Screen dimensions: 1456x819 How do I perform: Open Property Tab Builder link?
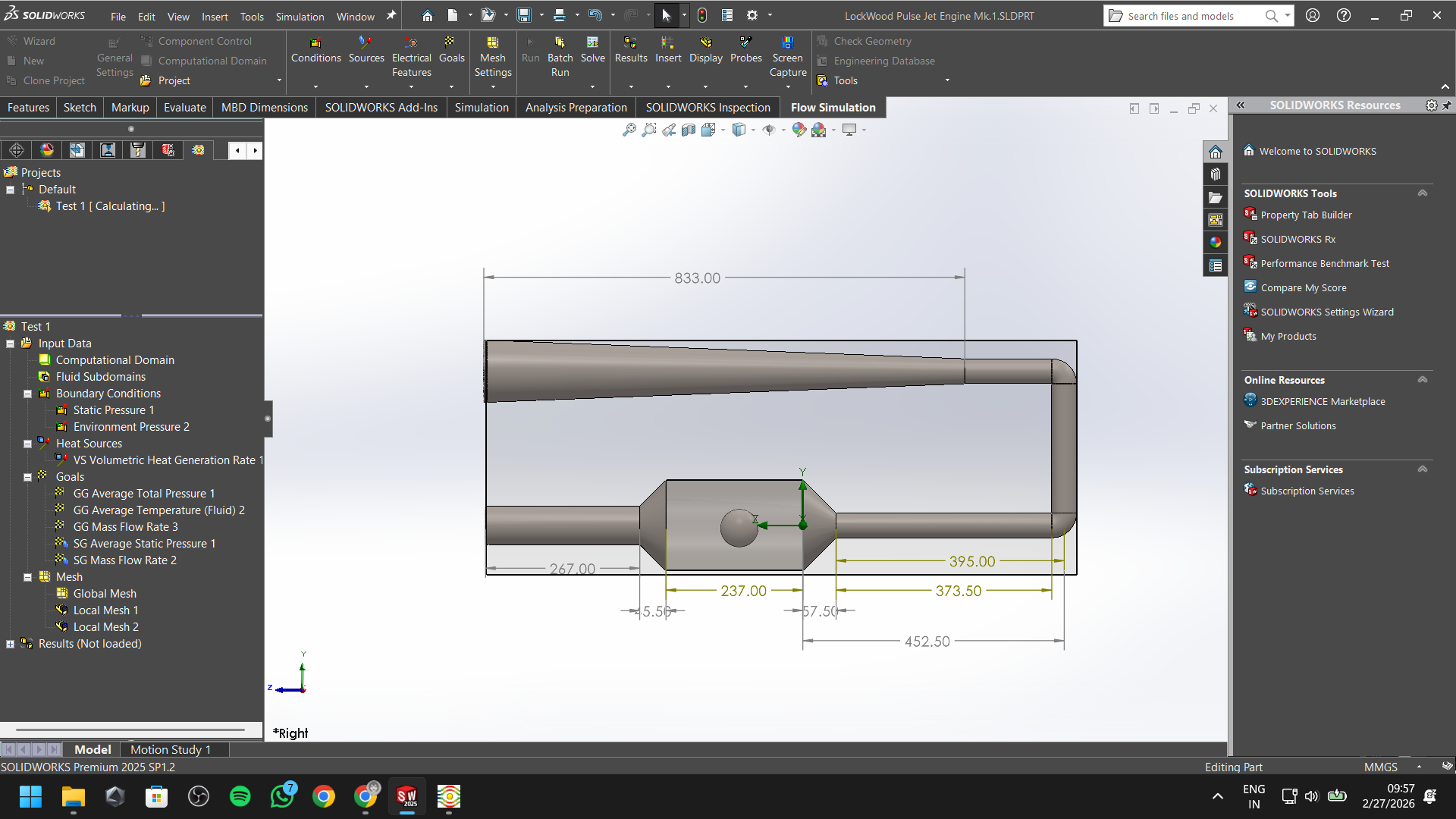[x=1306, y=215]
